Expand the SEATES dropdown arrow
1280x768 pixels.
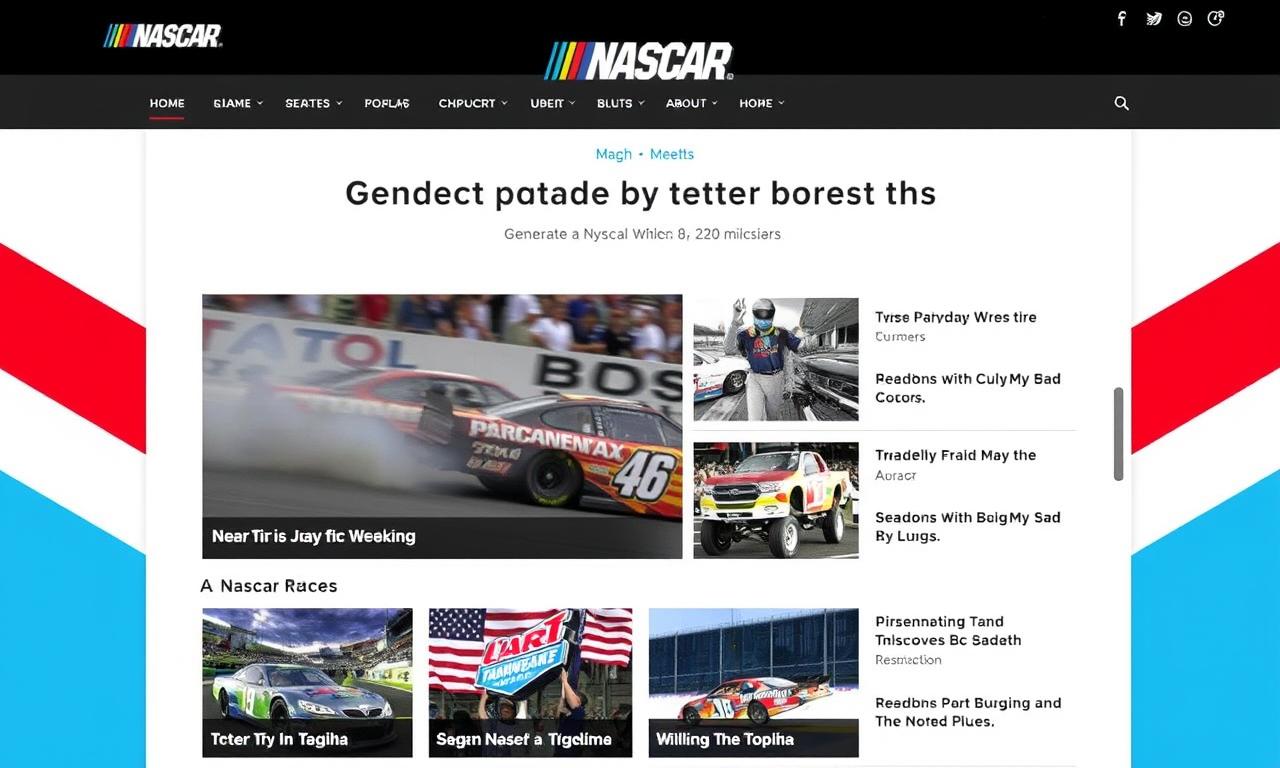coord(339,103)
